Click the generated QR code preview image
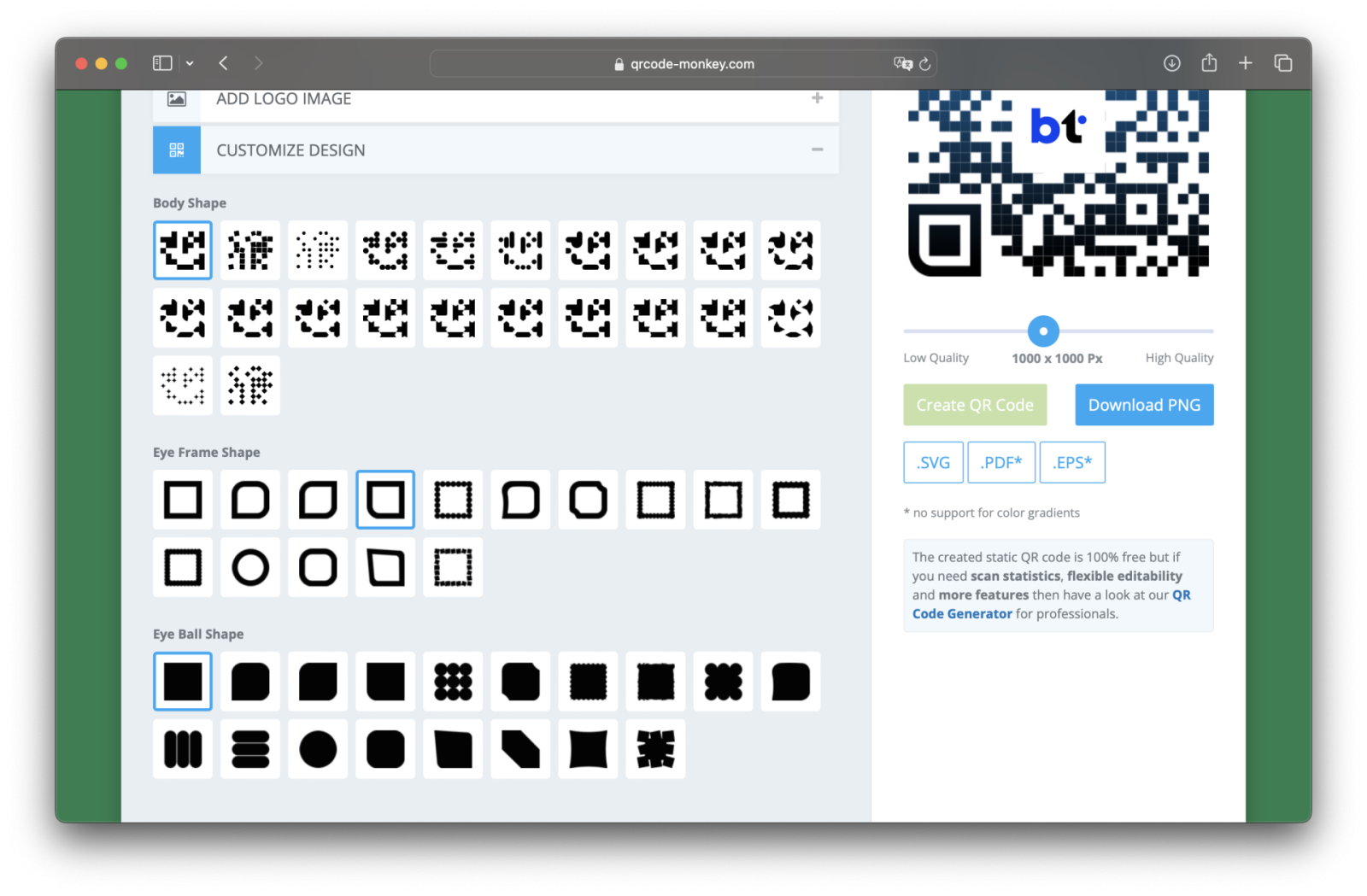Viewport: 1367px width, 896px height. tap(1058, 183)
